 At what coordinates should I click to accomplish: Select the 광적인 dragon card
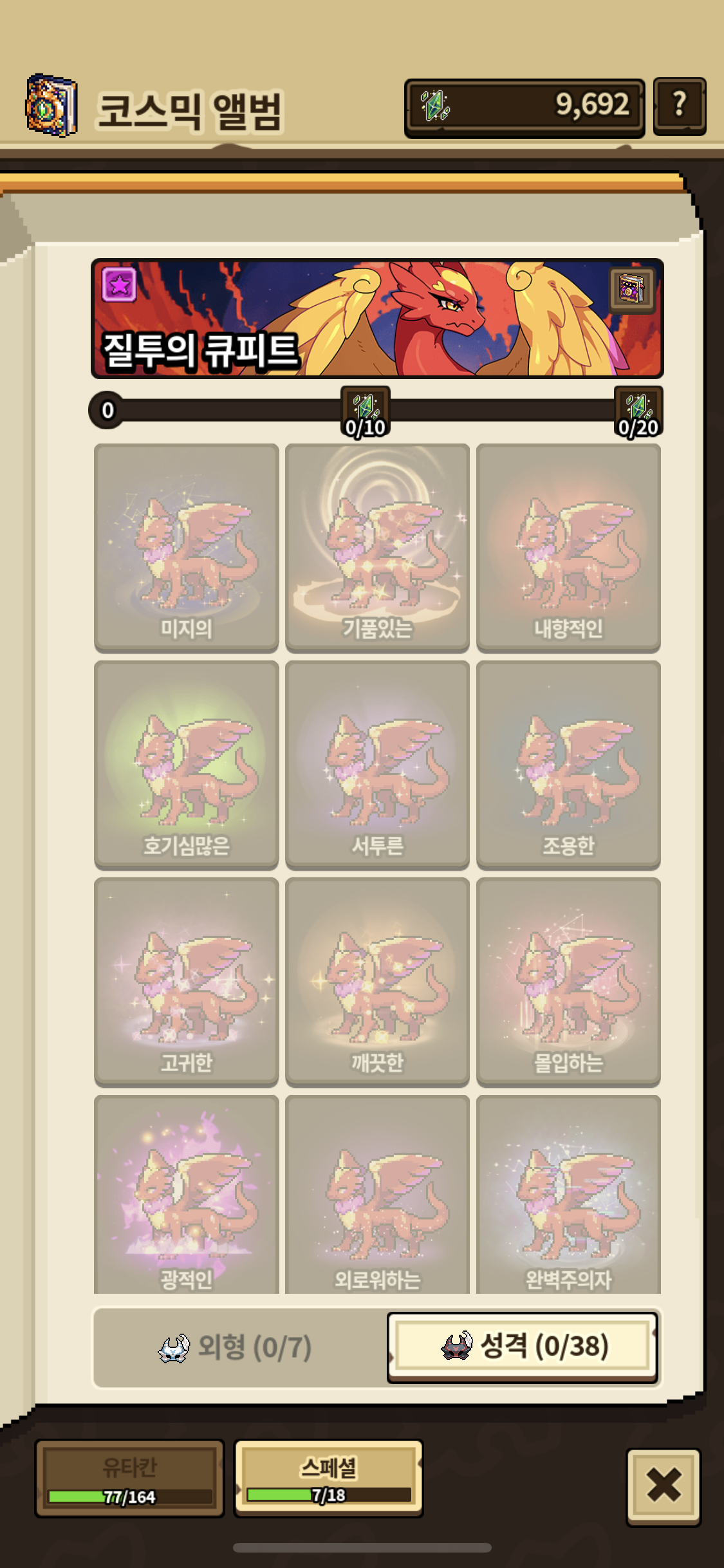[187, 1195]
